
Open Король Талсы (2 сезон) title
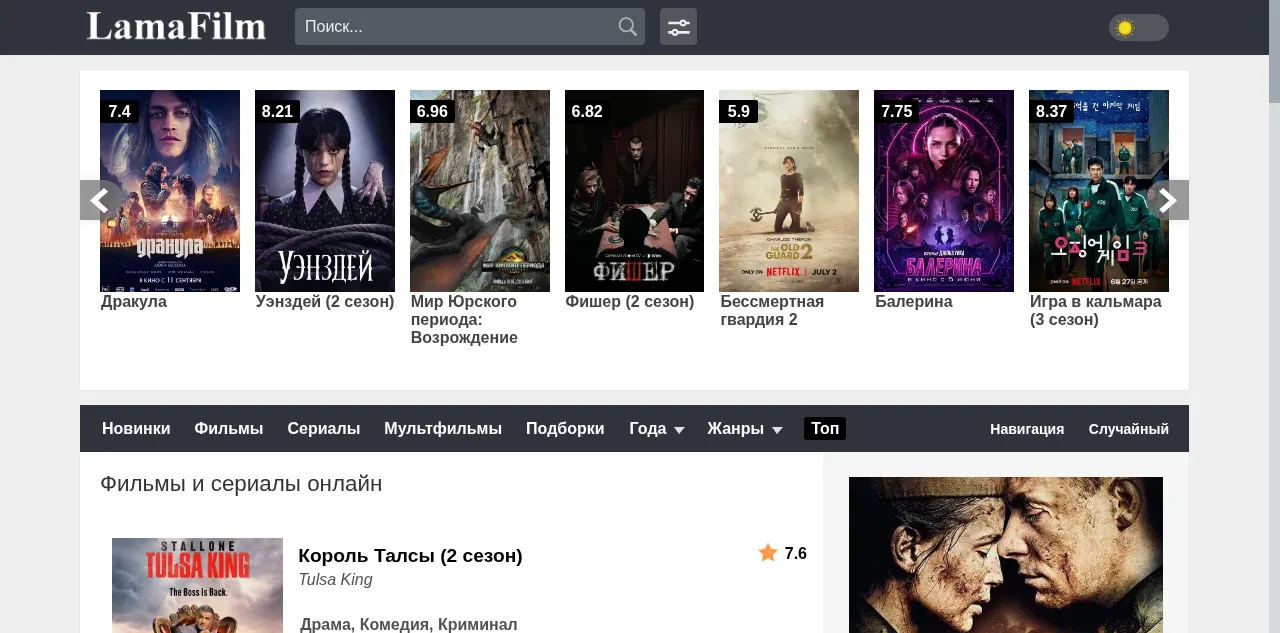coord(410,555)
